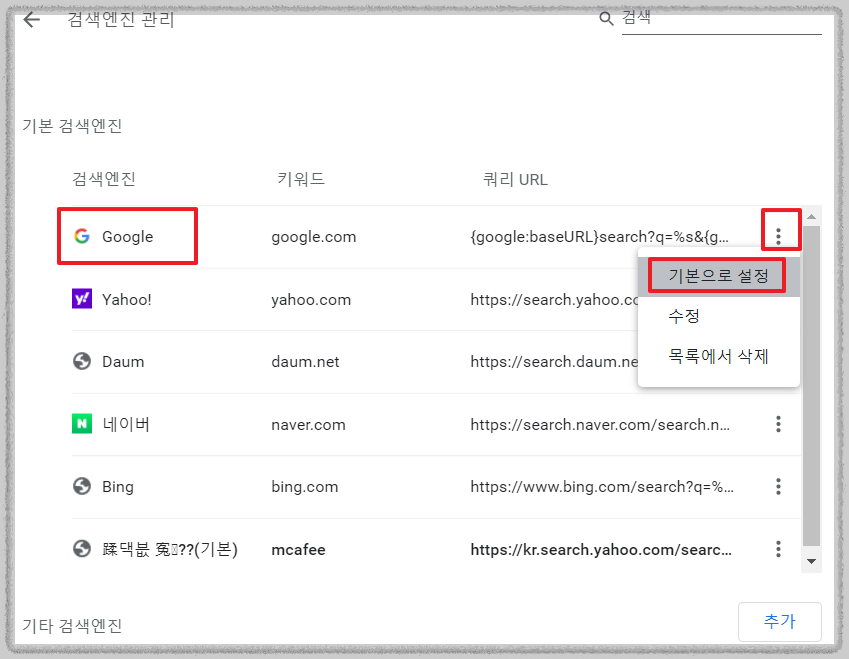The width and height of the screenshot is (849, 659).
Task: Select the Yahoo! engine name
Action: pos(127,299)
